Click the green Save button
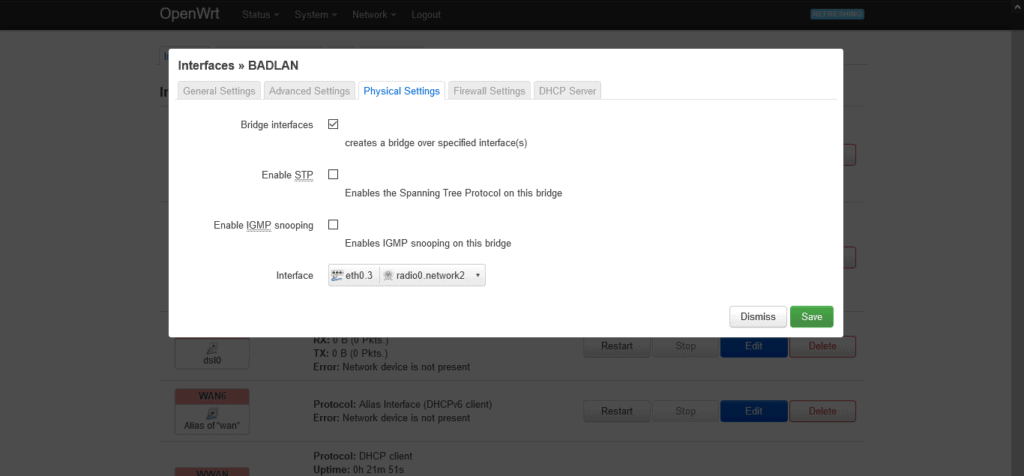The image size is (1024, 476). coord(812,317)
